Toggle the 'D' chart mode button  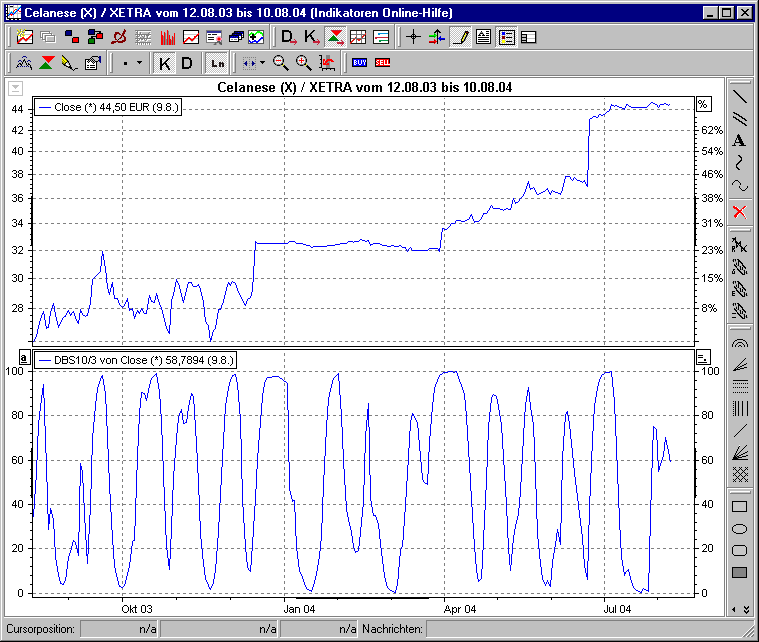coord(187,63)
